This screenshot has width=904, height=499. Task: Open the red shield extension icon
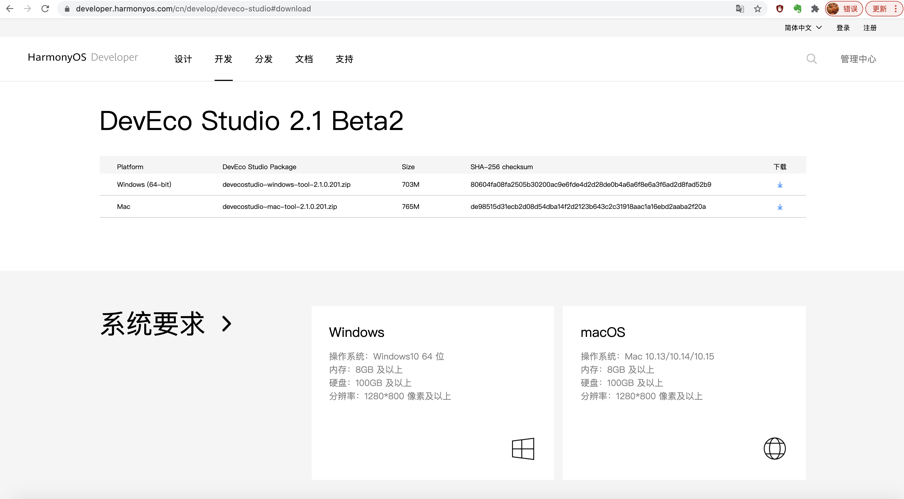point(779,9)
